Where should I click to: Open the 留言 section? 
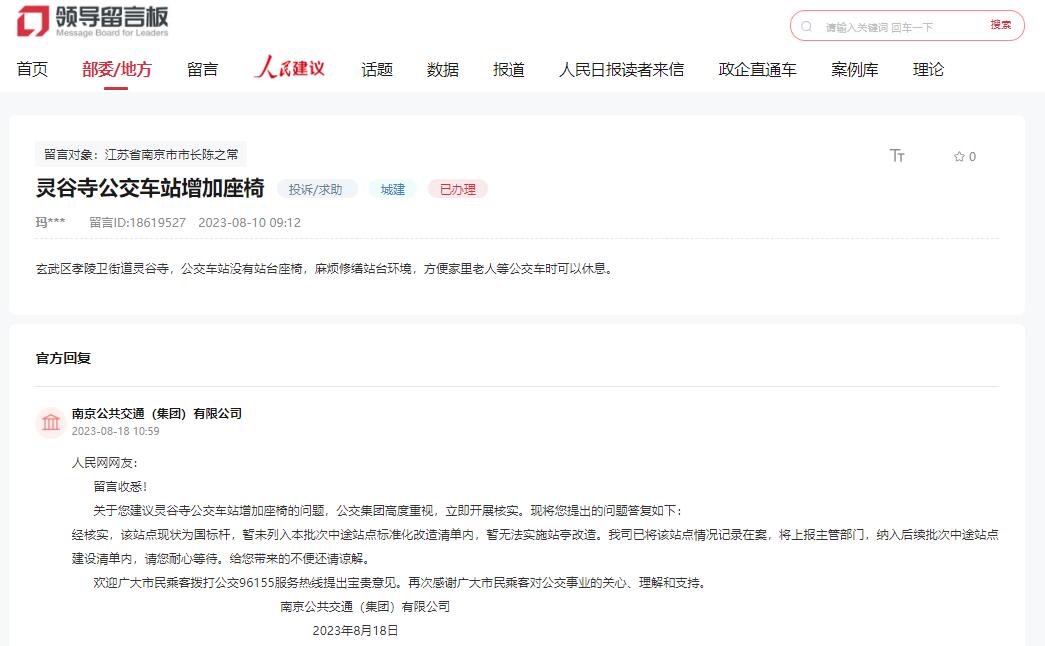pyautogui.click(x=203, y=69)
